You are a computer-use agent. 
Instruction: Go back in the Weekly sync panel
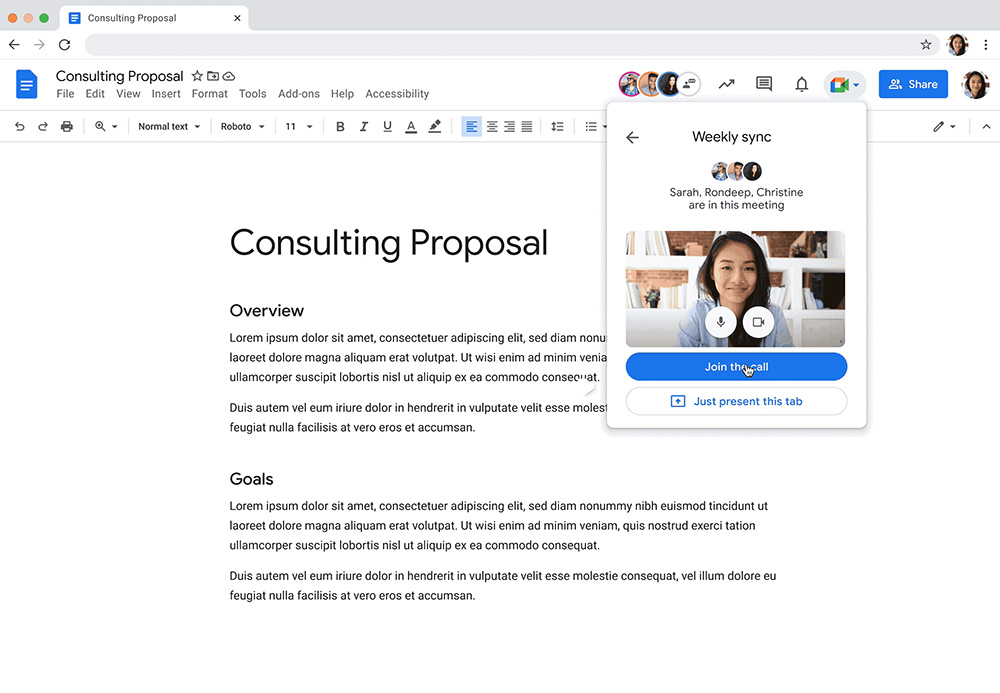click(632, 137)
